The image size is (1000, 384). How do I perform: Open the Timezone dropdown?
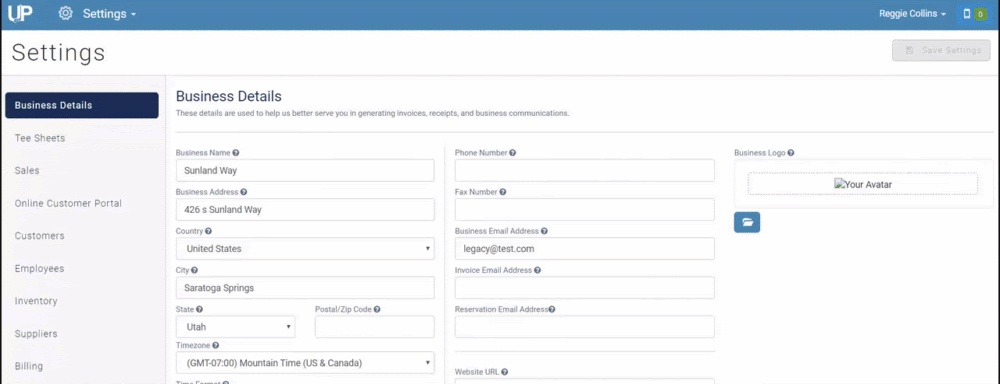305,363
